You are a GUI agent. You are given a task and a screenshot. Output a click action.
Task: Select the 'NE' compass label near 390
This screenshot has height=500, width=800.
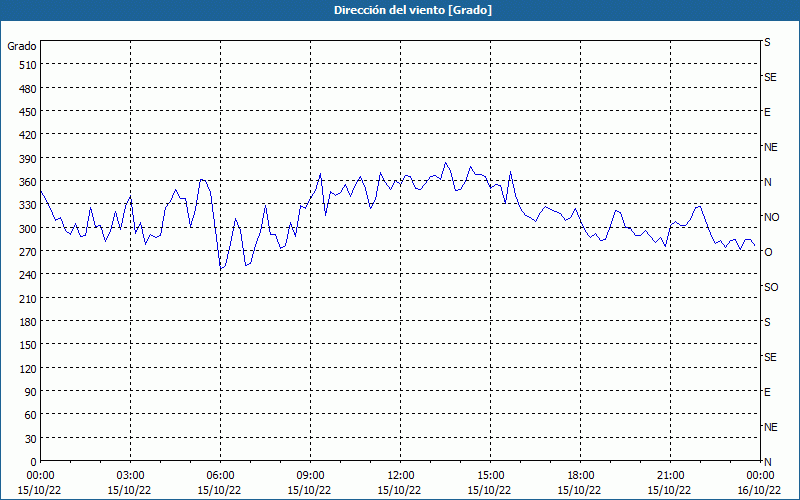coord(770,147)
